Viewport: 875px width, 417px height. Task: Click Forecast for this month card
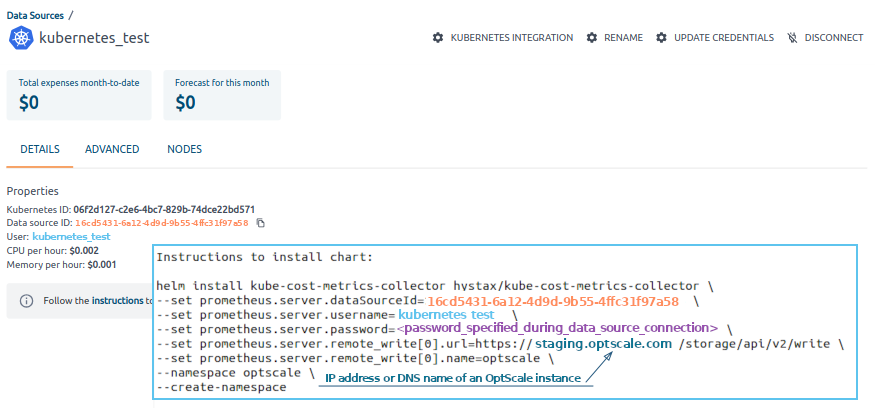pyautogui.click(x=222, y=95)
